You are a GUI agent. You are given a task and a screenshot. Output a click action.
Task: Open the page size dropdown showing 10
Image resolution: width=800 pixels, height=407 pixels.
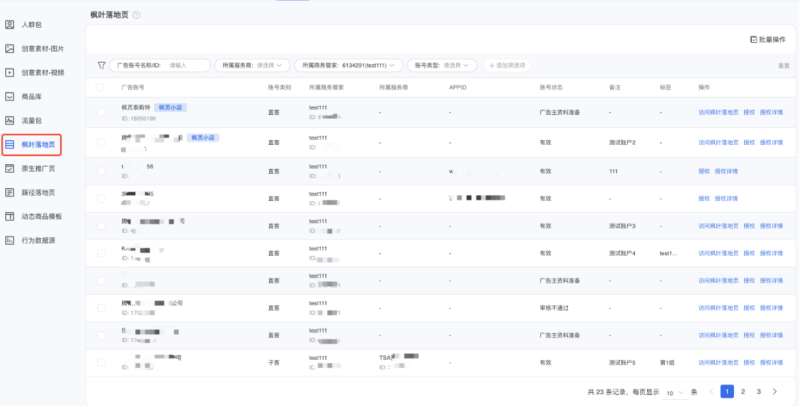pos(674,392)
